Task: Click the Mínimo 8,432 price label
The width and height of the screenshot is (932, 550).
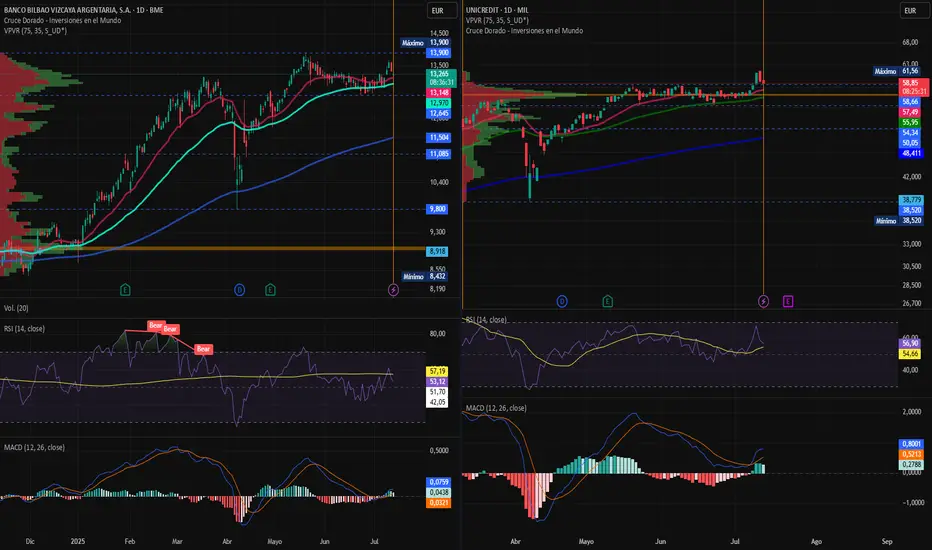Action: (x=425, y=276)
